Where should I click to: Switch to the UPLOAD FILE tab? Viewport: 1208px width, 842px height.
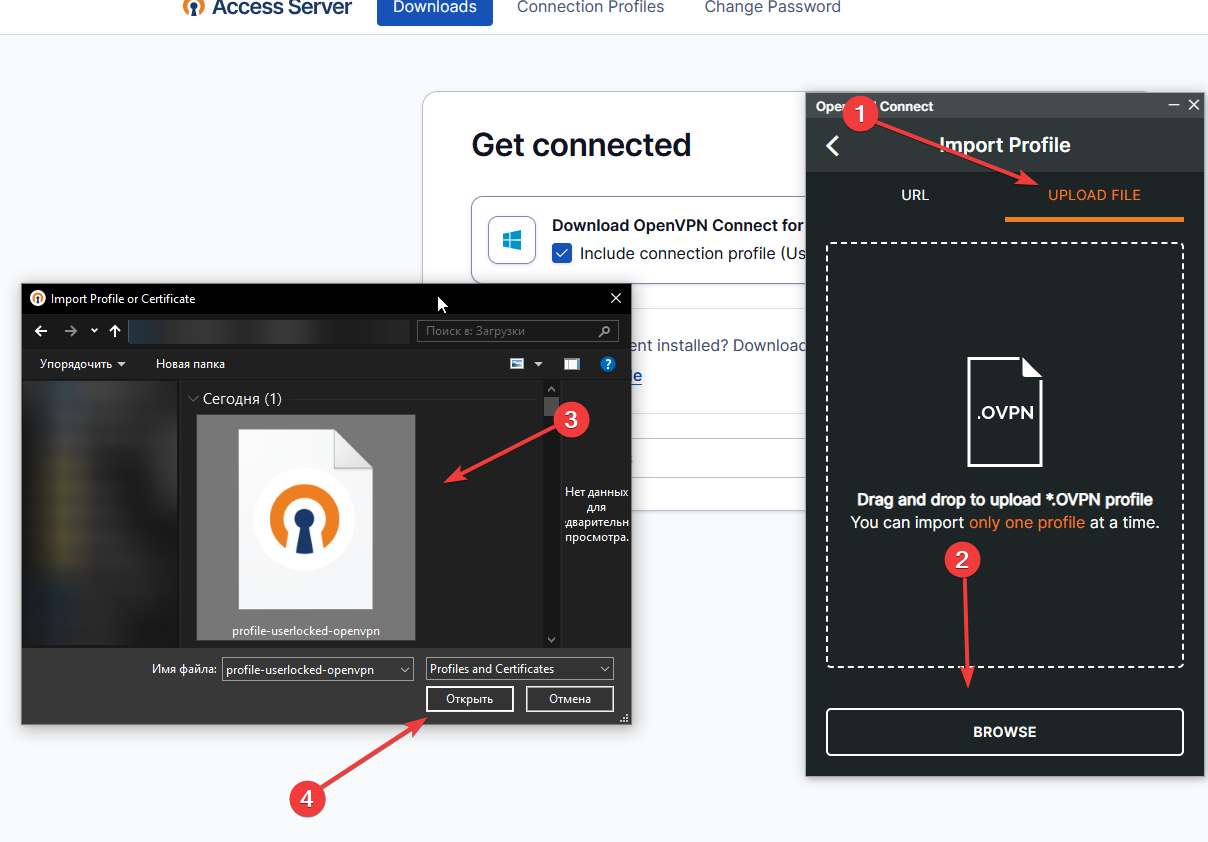(1094, 195)
